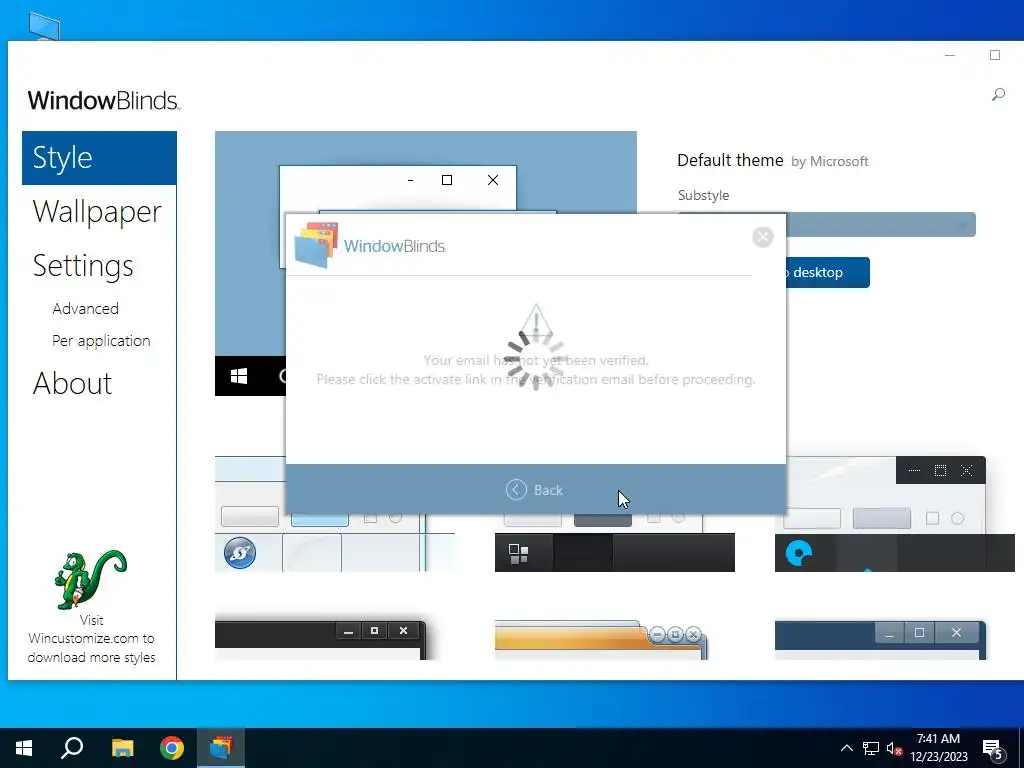1024x768 pixels.
Task: Go to Advanced settings
Action: pyautogui.click(x=86, y=308)
